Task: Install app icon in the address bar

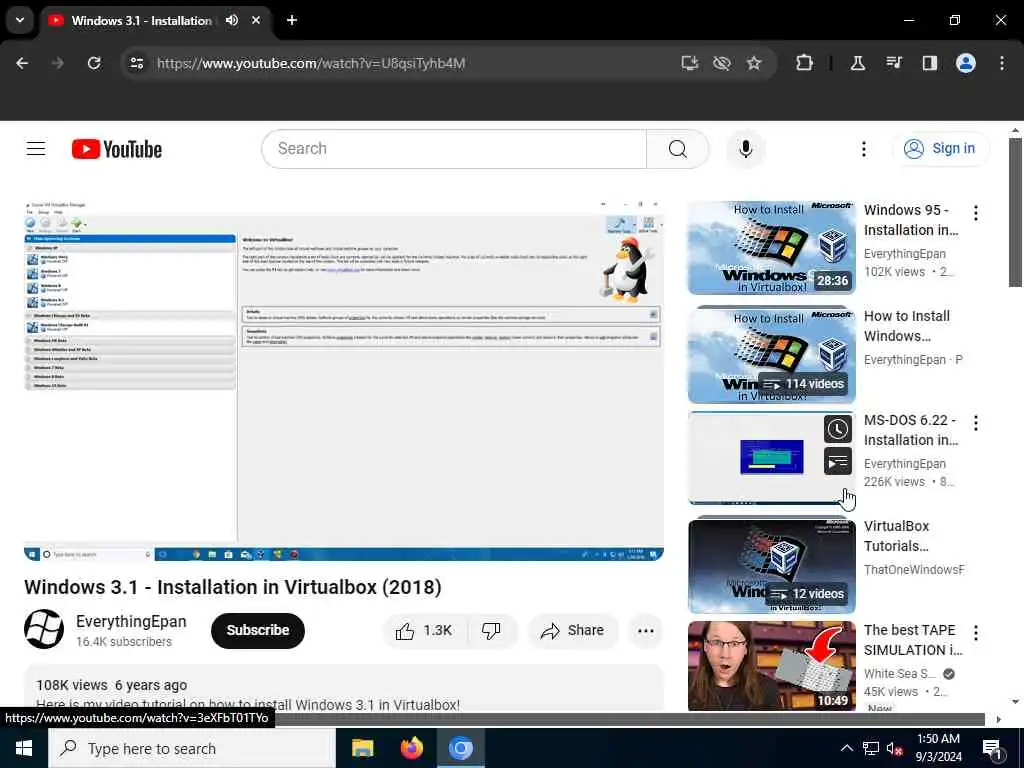Action: click(690, 63)
